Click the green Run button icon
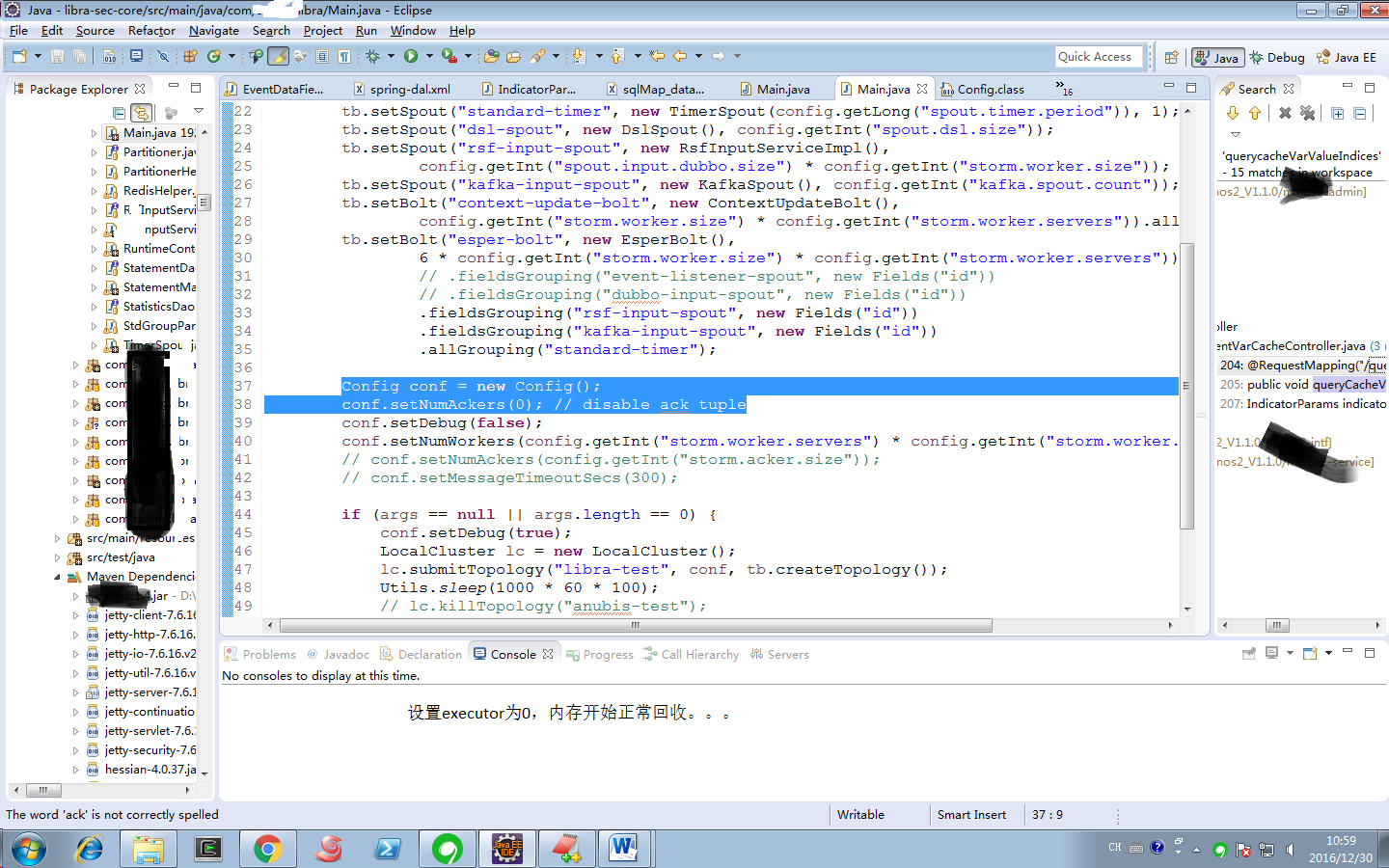This screenshot has width=1389, height=868. [411, 57]
